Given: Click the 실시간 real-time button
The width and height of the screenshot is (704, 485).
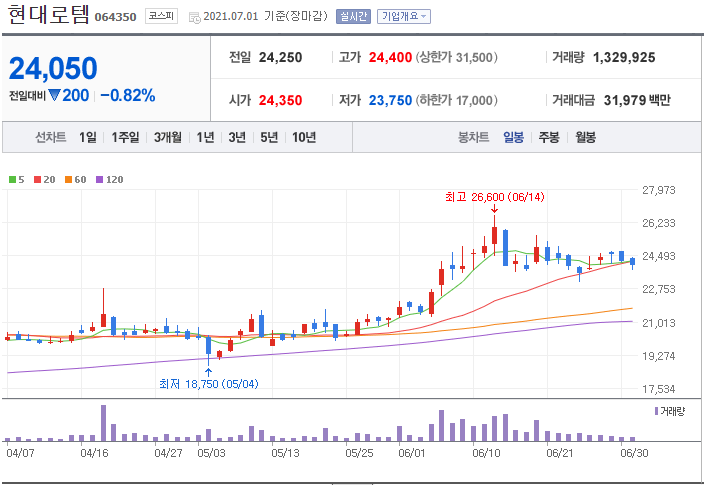Looking at the screenshot, I should point(353,17).
